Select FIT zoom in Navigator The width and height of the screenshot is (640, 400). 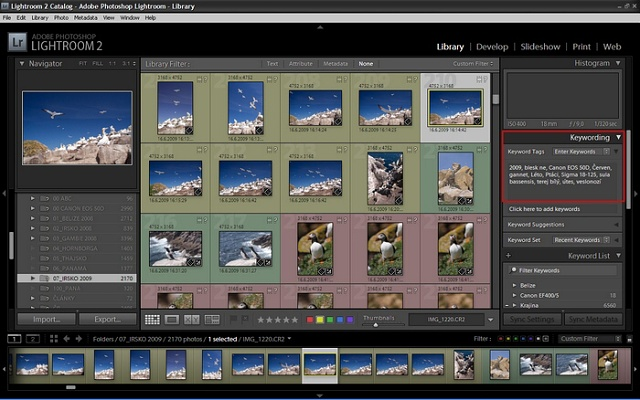click(x=83, y=64)
